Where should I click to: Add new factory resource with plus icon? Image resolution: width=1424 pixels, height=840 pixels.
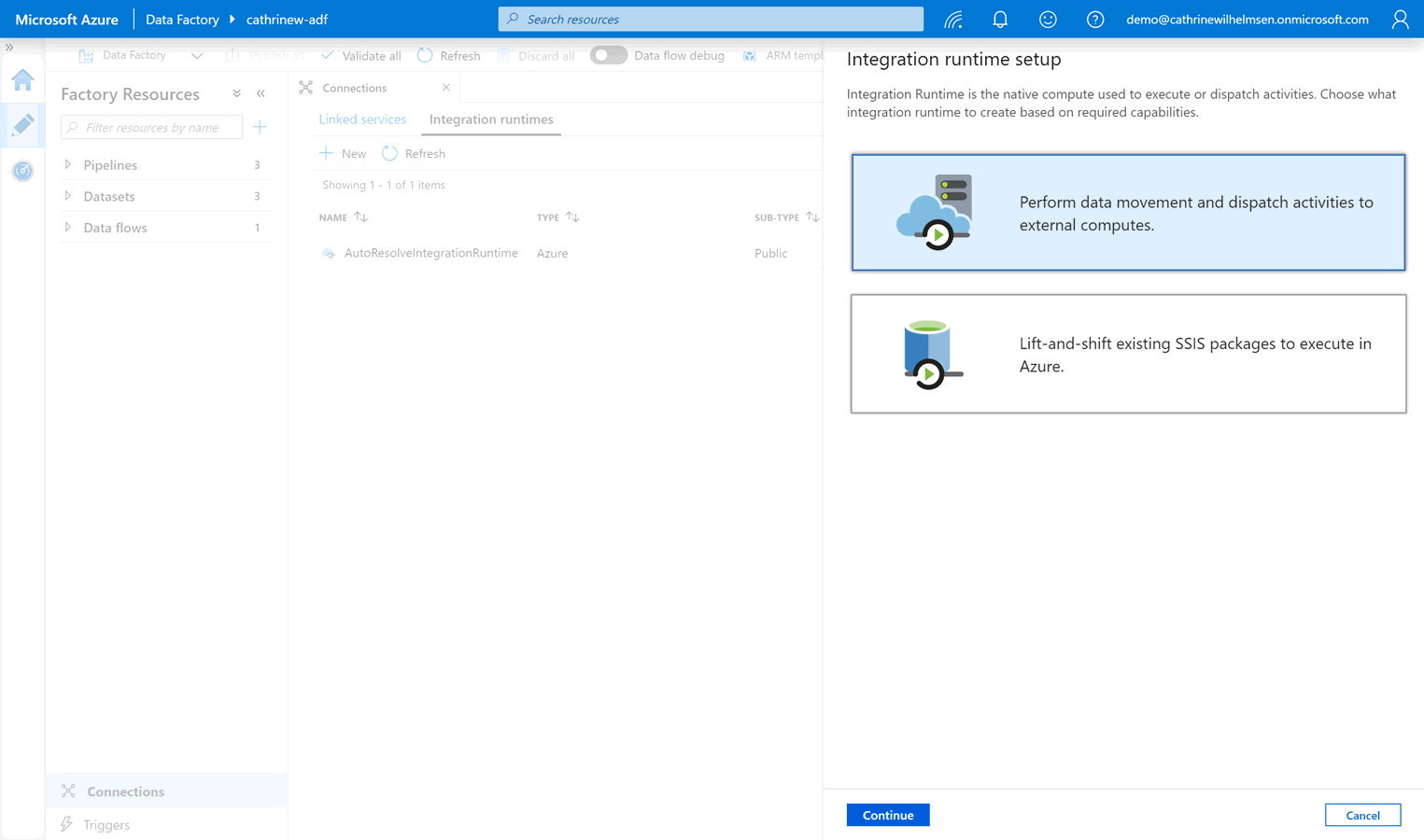click(x=260, y=127)
